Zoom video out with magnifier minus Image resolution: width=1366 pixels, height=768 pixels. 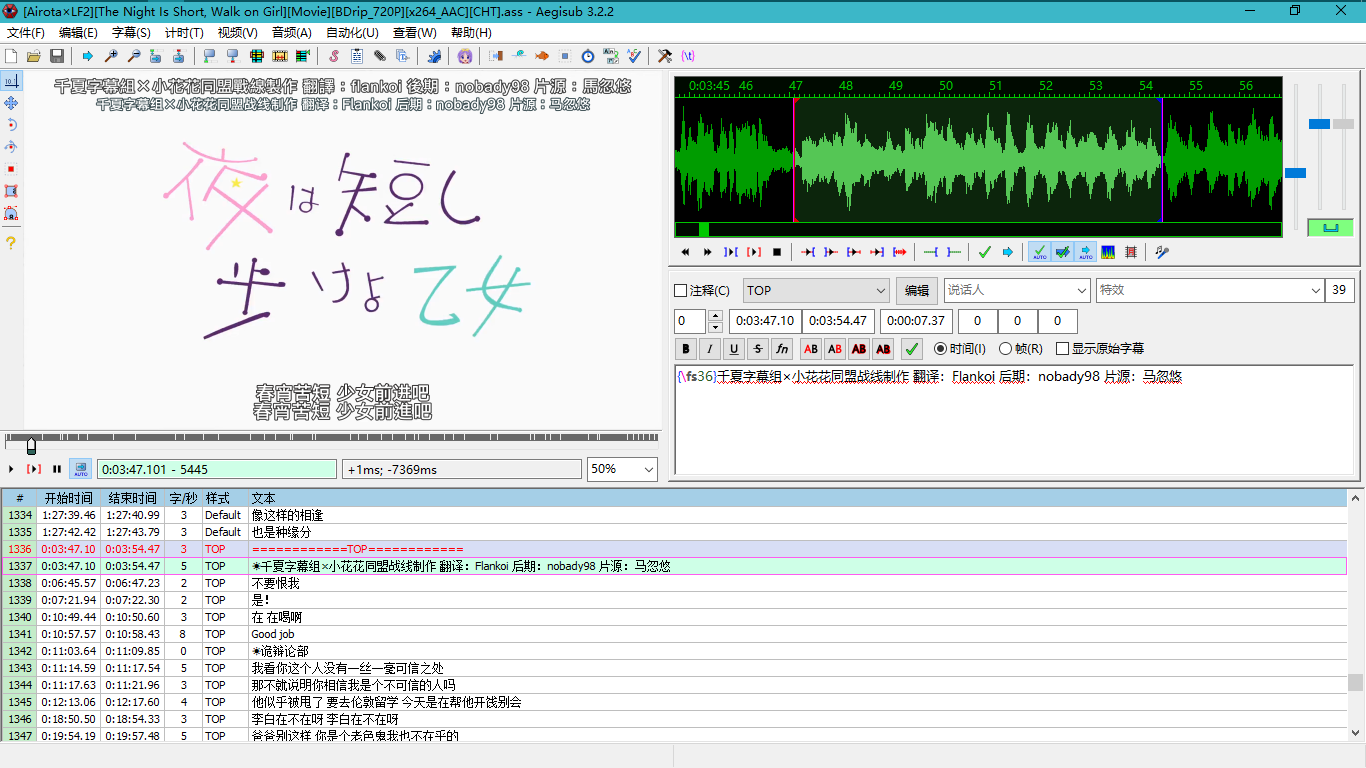pyautogui.click(x=134, y=55)
